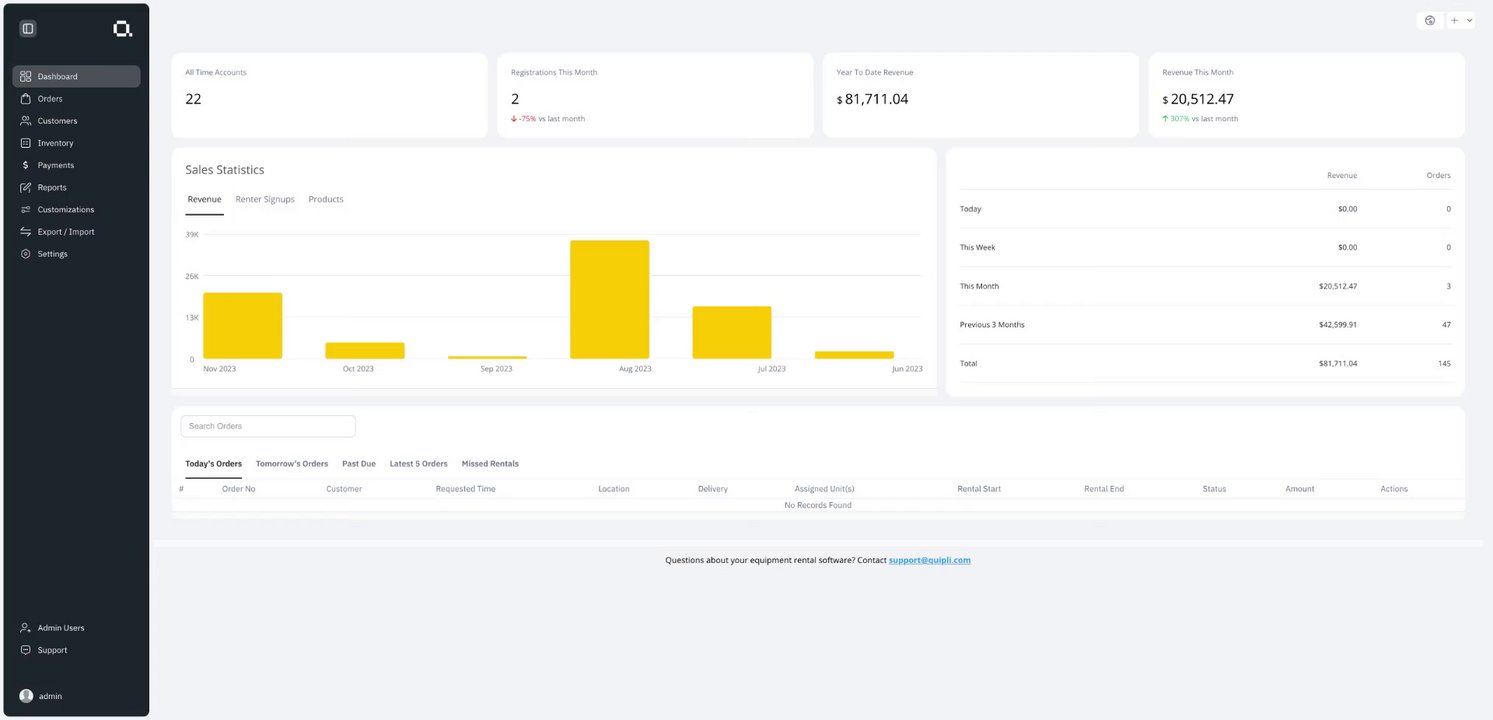Open Reports via its pencil-chart icon
Screen dimensions: 1493x720
(x=26, y=187)
